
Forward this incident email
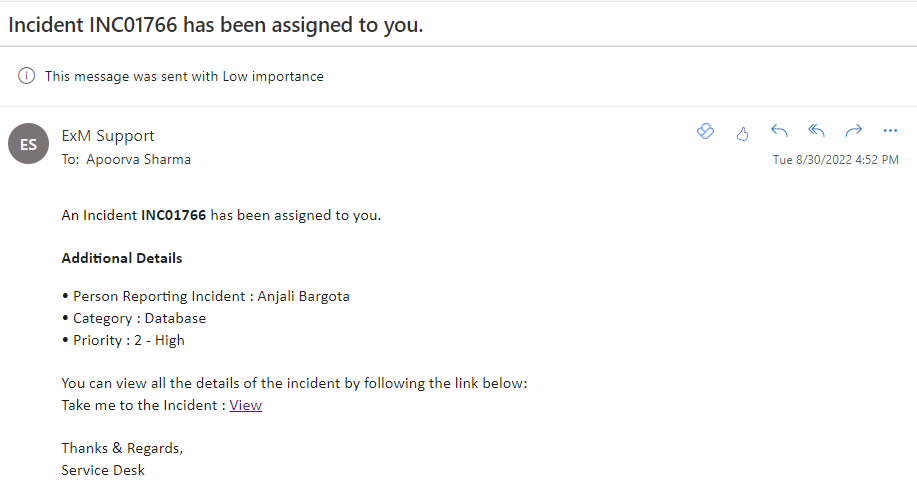(x=854, y=131)
